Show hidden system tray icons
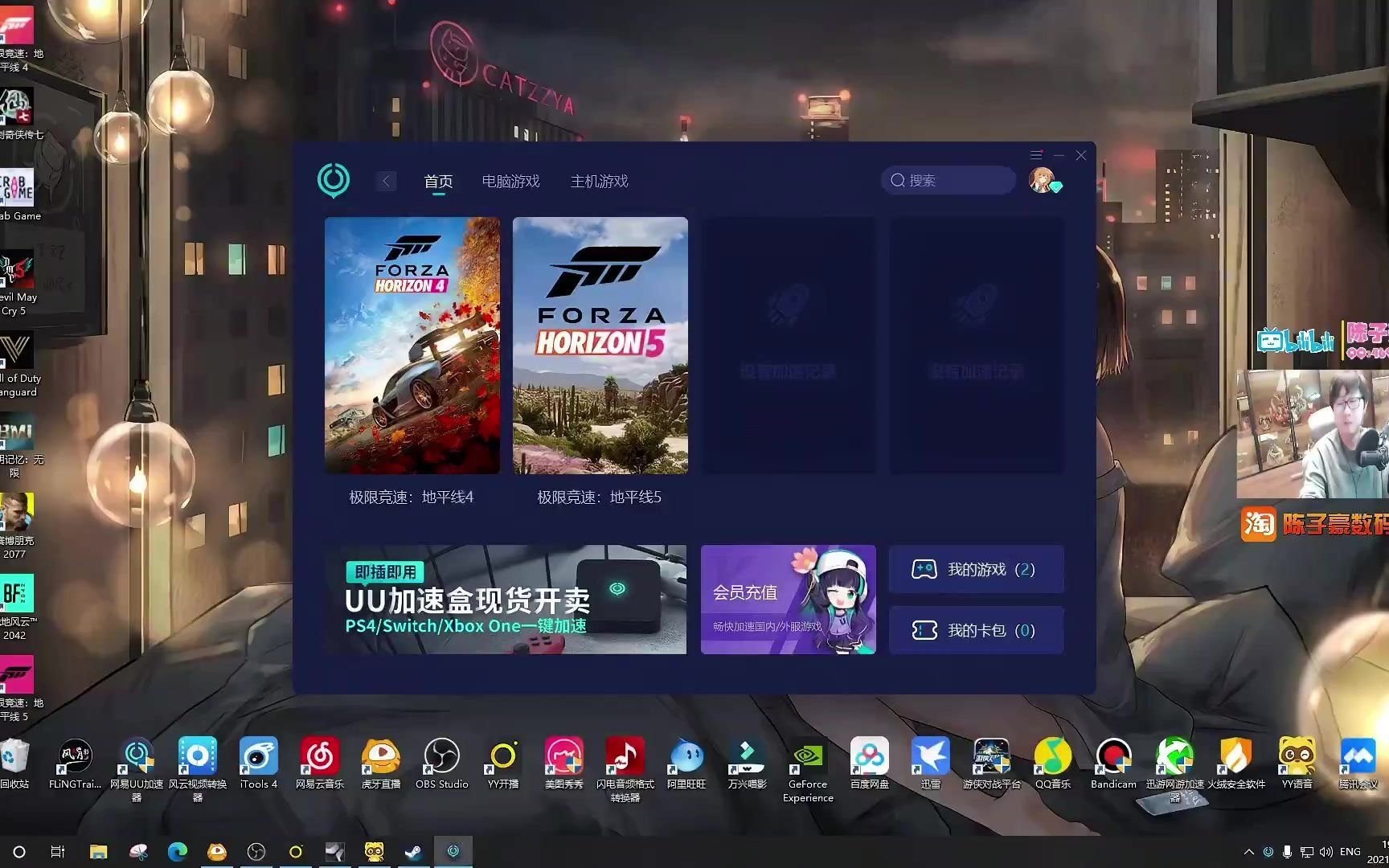1389x868 pixels. point(1248,852)
